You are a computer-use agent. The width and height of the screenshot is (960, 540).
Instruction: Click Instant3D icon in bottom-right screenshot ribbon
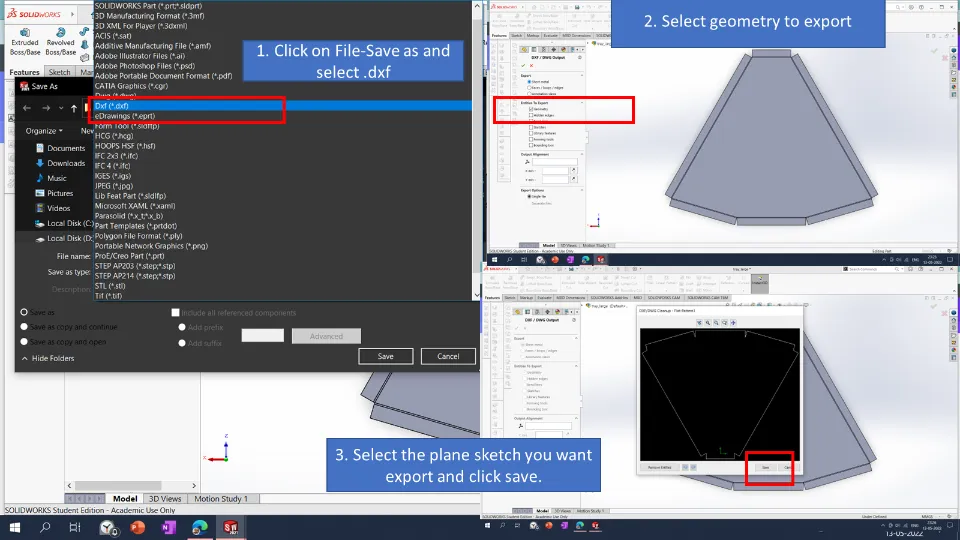click(760, 282)
